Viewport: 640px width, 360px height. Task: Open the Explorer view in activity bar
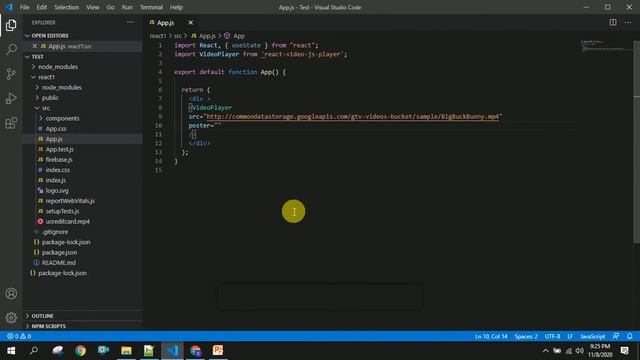click(11, 25)
